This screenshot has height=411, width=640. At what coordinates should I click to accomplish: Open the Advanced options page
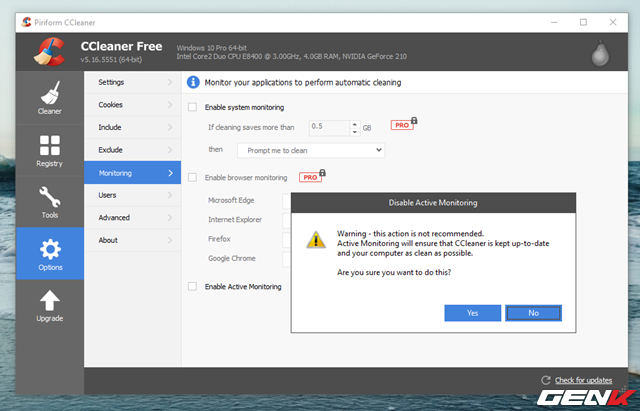(133, 218)
